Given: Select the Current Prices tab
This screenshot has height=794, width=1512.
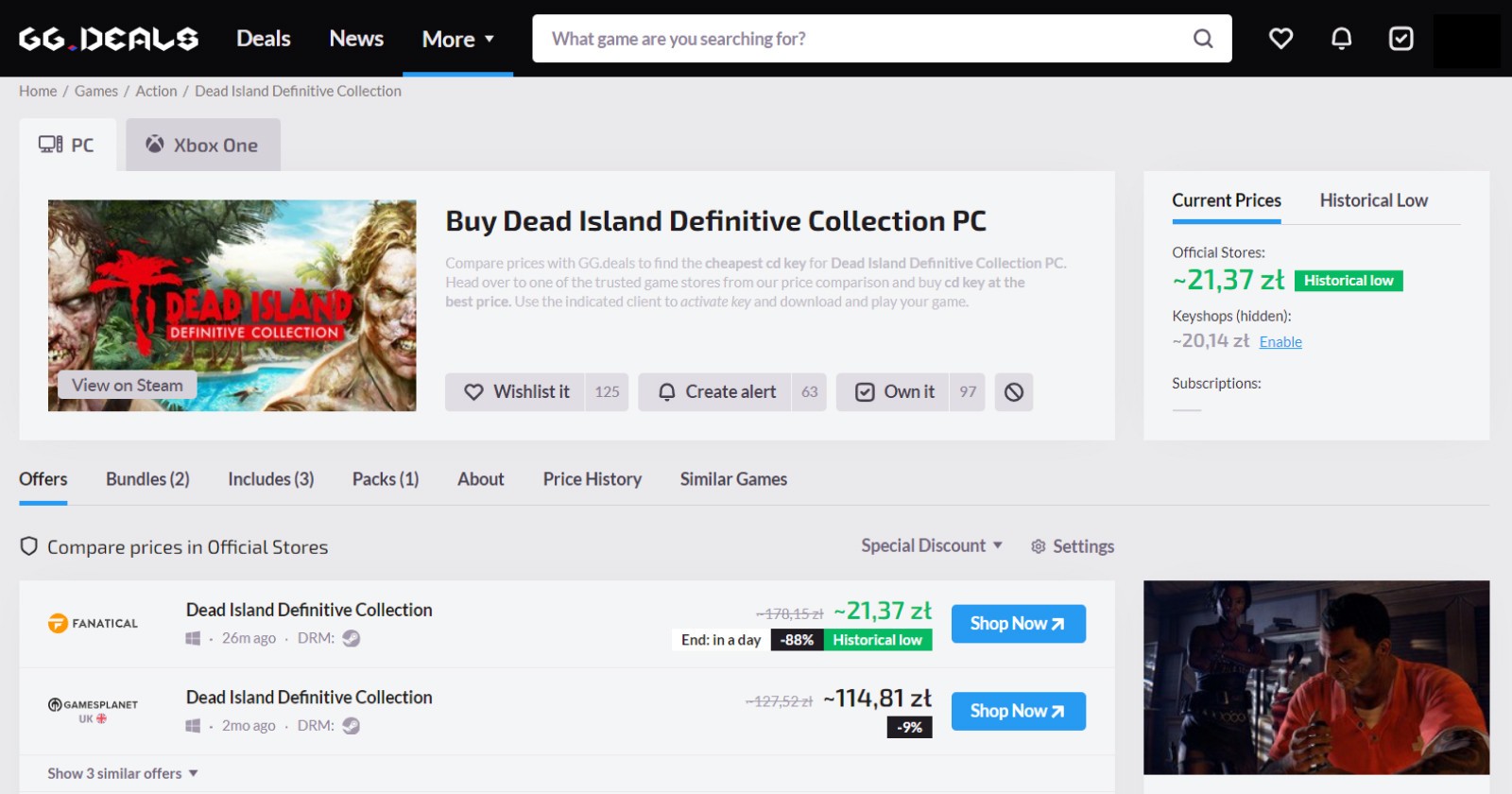Looking at the screenshot, I should pyautogui.click(x=1227, y=200).
